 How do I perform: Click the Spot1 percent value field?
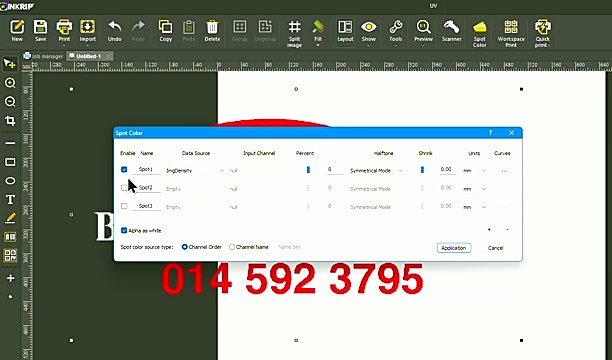click(335, 169)
